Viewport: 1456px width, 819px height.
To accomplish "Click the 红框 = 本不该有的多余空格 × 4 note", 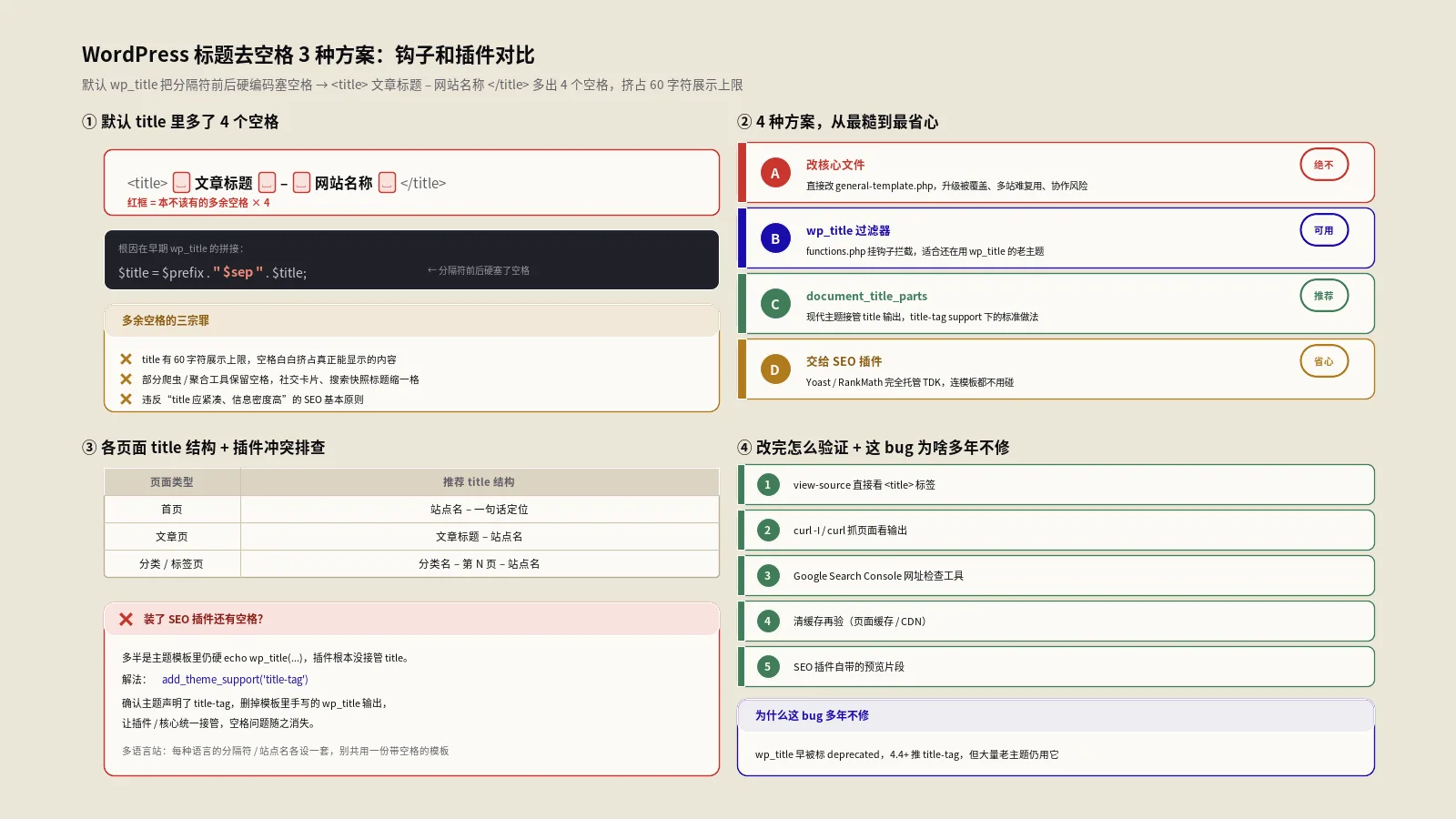I will pos(198,203).
